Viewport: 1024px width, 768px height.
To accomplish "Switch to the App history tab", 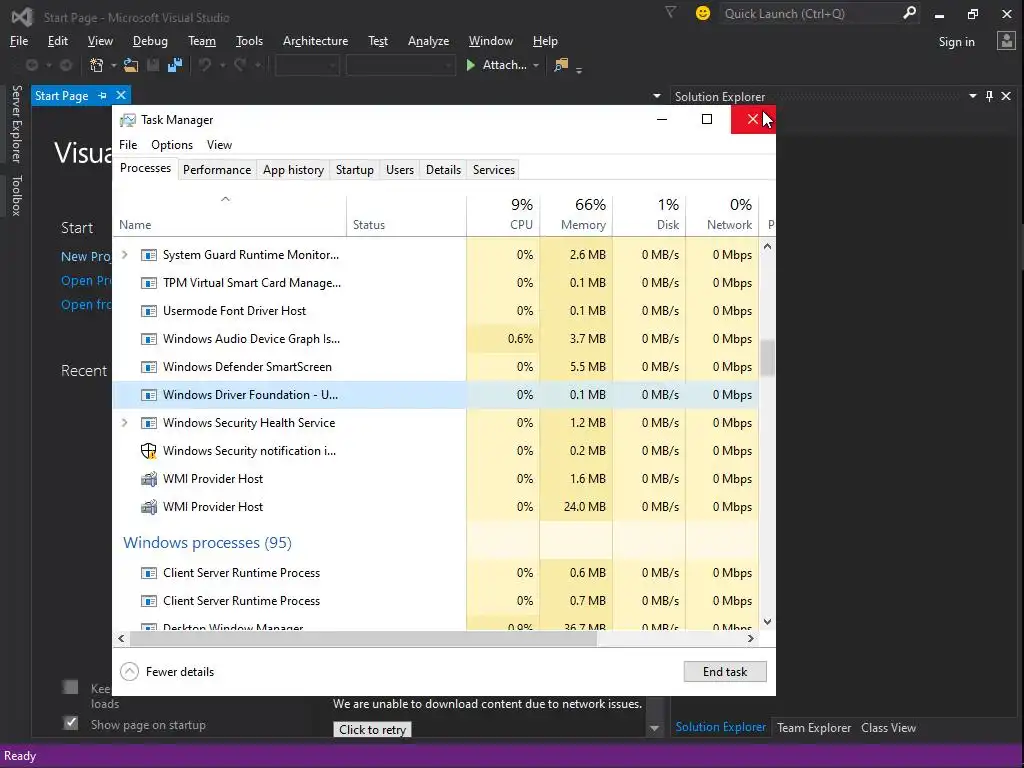I will [x=293, y=170].
